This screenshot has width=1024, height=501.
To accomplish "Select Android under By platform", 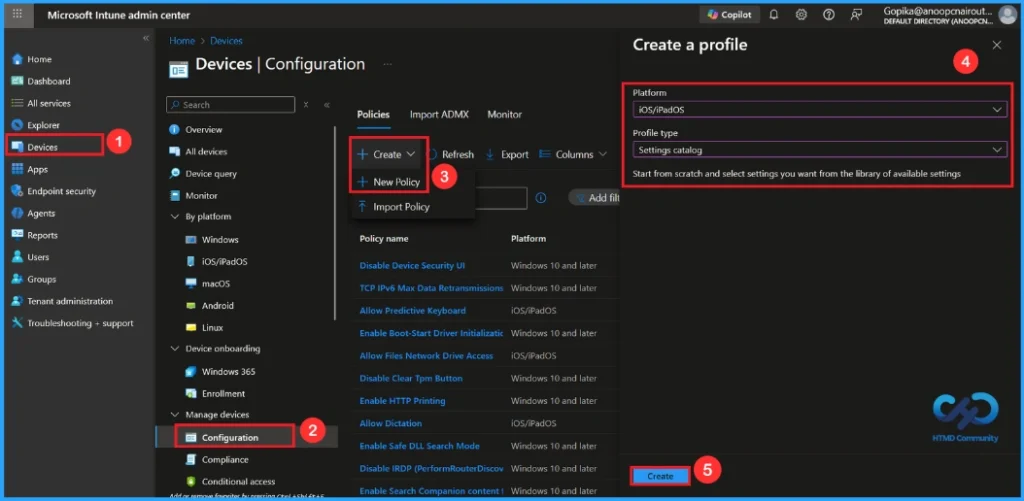I will tap(217, 306).
